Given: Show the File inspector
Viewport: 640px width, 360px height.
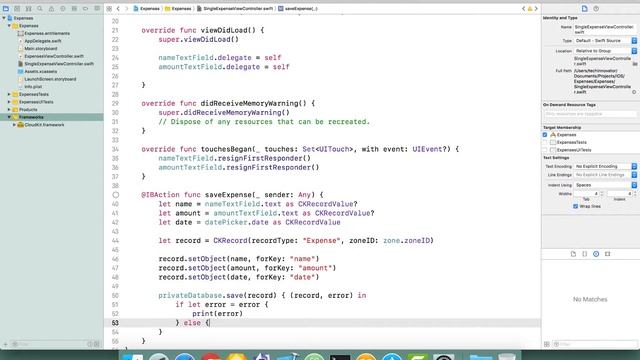Looking at the screenshot, I should [584, 9].
